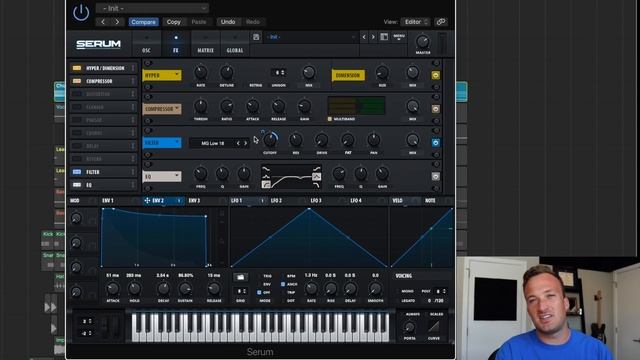The width and height of the screenshot is (640, 360).
Task: Click the Serum logo
Action: (x=98, y=44)
